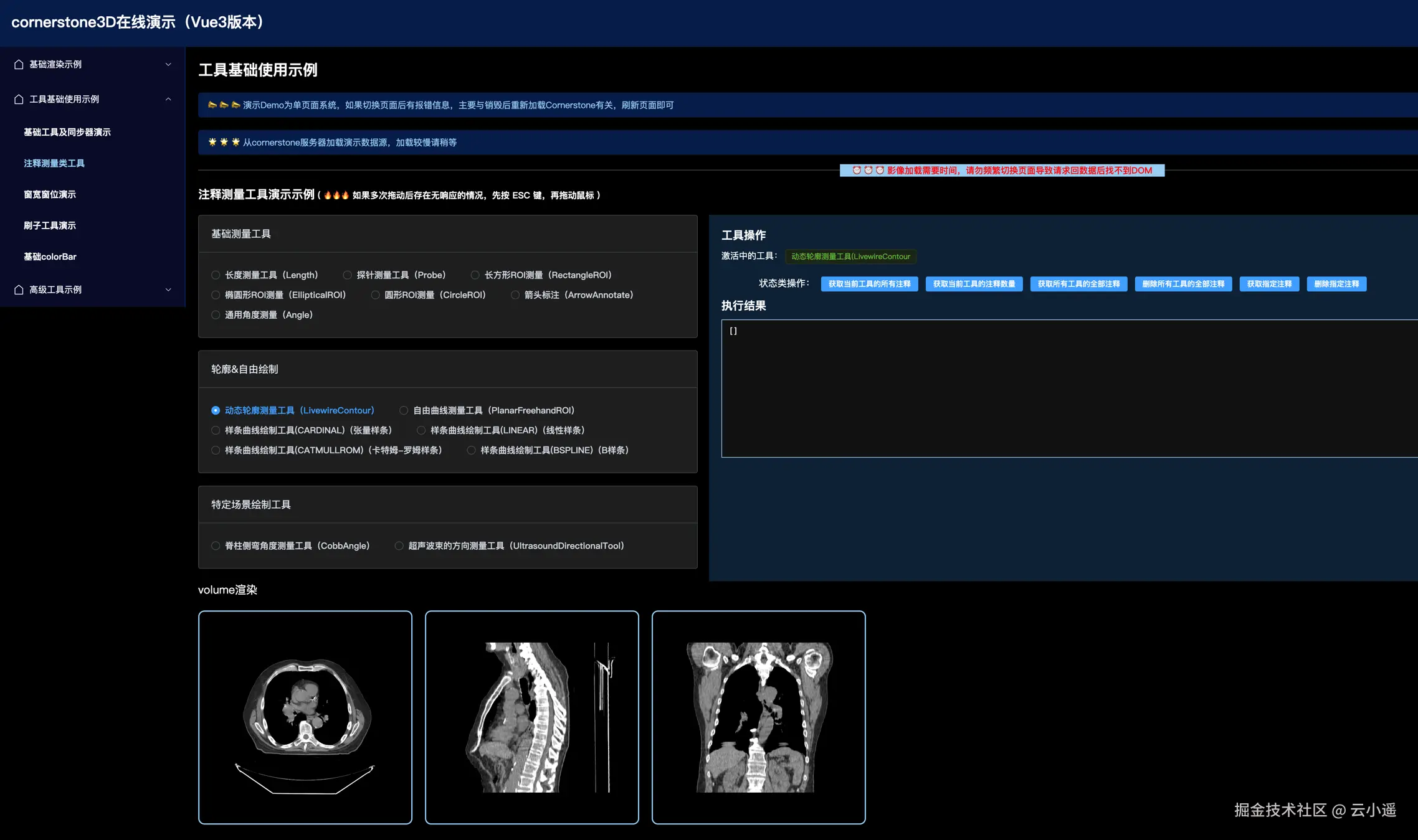Select the CobbAngle spine tool
Viewport: 1418px width, 840px height.
point(216,546)
